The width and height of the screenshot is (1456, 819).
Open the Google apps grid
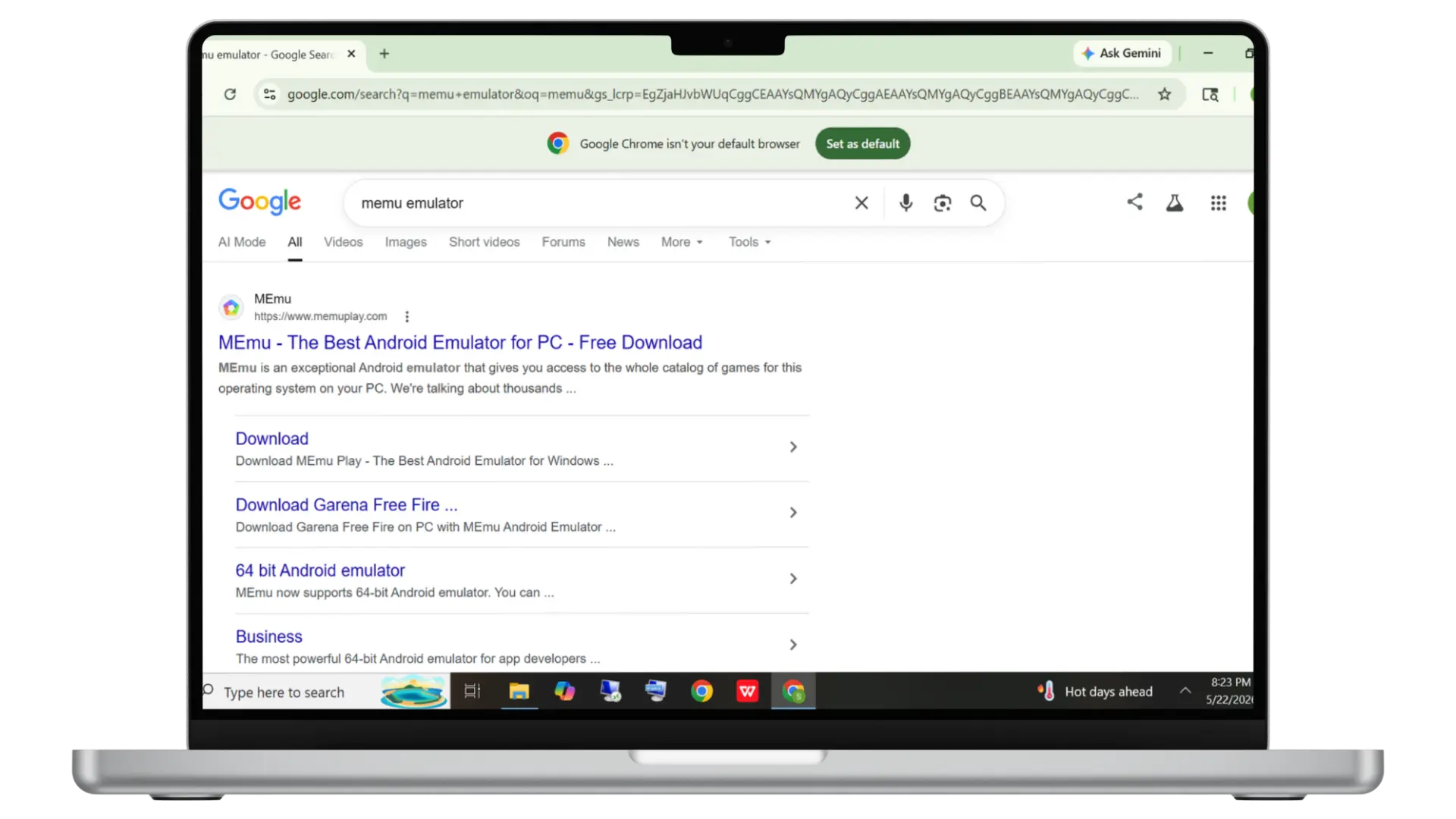[1219, 203]
